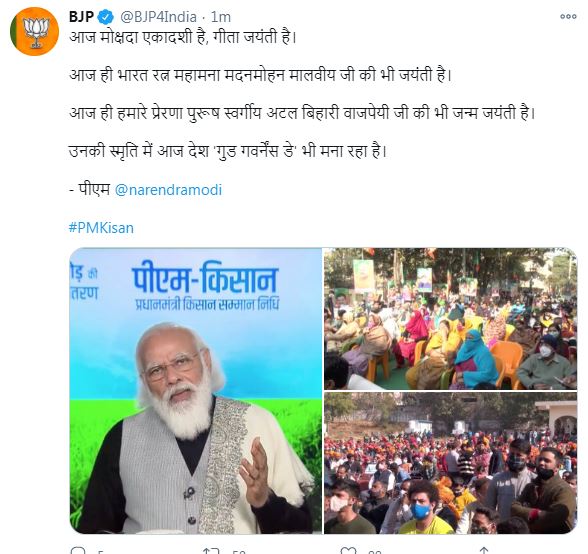Open the #PMKisan hashtag
Viewport: 588px width, 554px height.
click(x=101, y=228)
